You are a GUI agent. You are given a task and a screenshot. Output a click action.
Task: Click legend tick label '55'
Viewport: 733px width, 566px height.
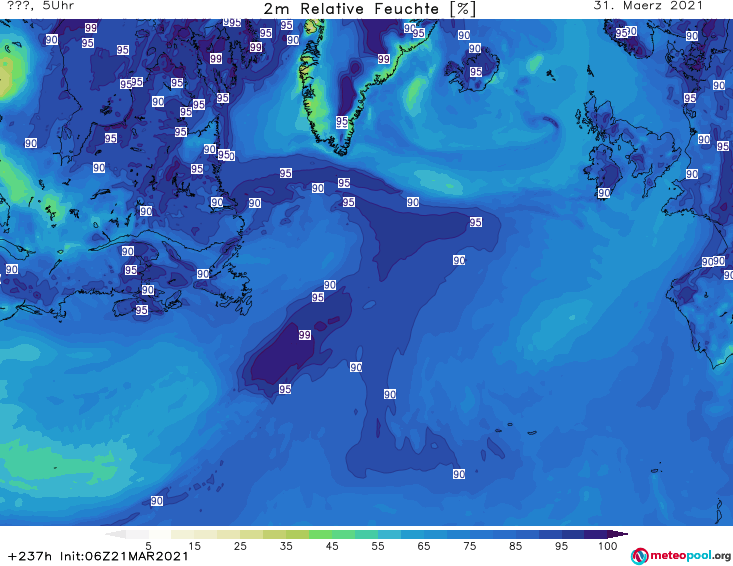pyautogui.click(x=378, y=546)
